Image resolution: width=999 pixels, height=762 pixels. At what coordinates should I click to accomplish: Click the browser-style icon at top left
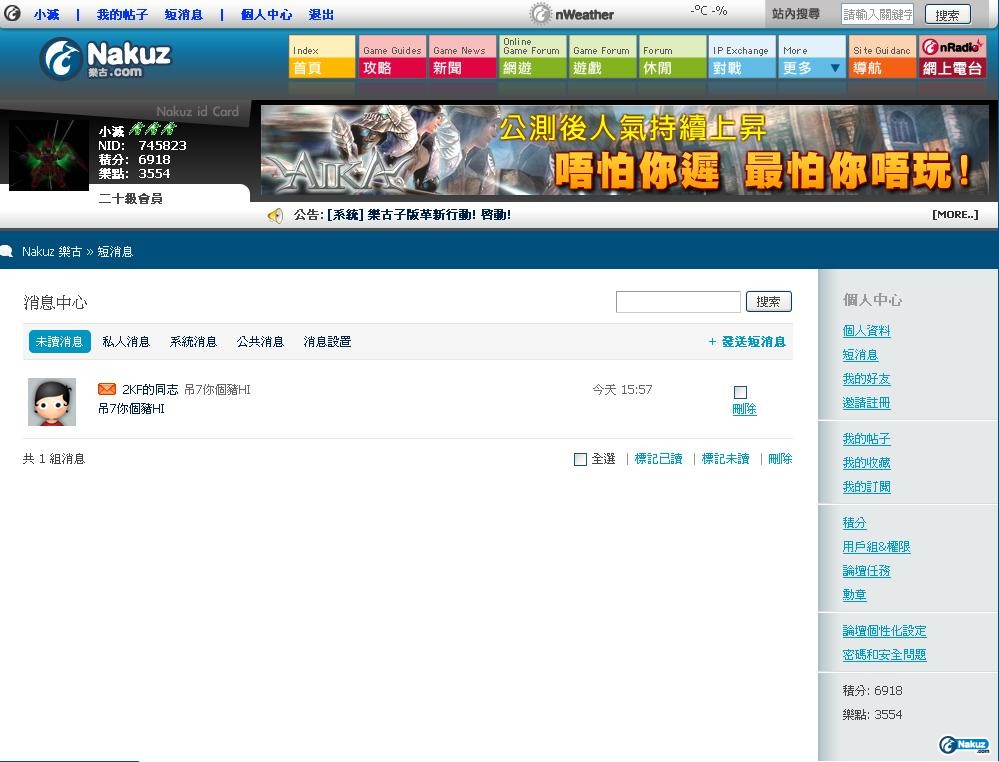12,14
